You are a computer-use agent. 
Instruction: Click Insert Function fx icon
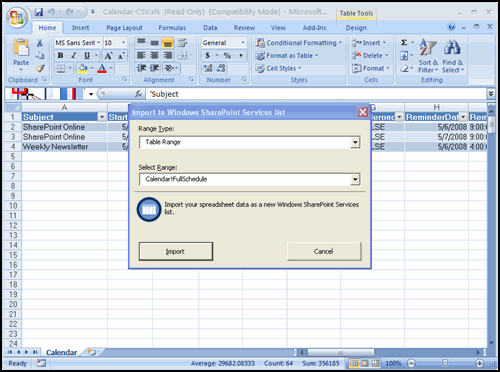click(x=138, y=94)
